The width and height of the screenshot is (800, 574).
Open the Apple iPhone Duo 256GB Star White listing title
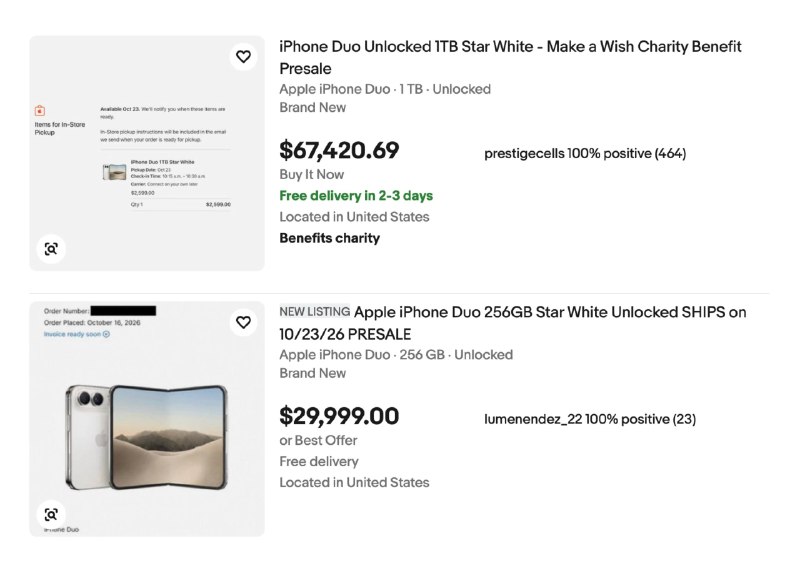pyautogui.click(x=513, y=323)
